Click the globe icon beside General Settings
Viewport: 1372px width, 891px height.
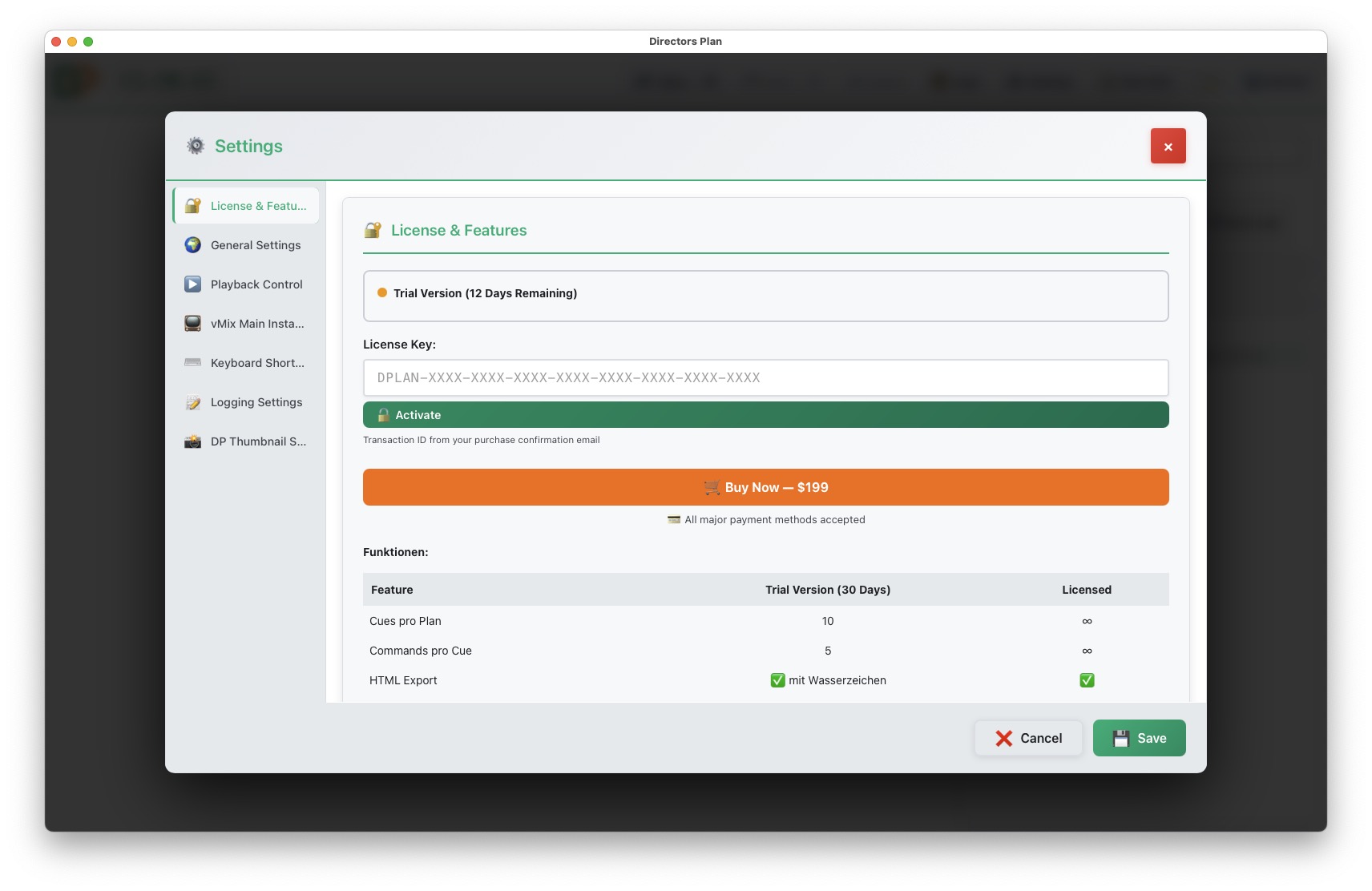[x=192, y=244]
